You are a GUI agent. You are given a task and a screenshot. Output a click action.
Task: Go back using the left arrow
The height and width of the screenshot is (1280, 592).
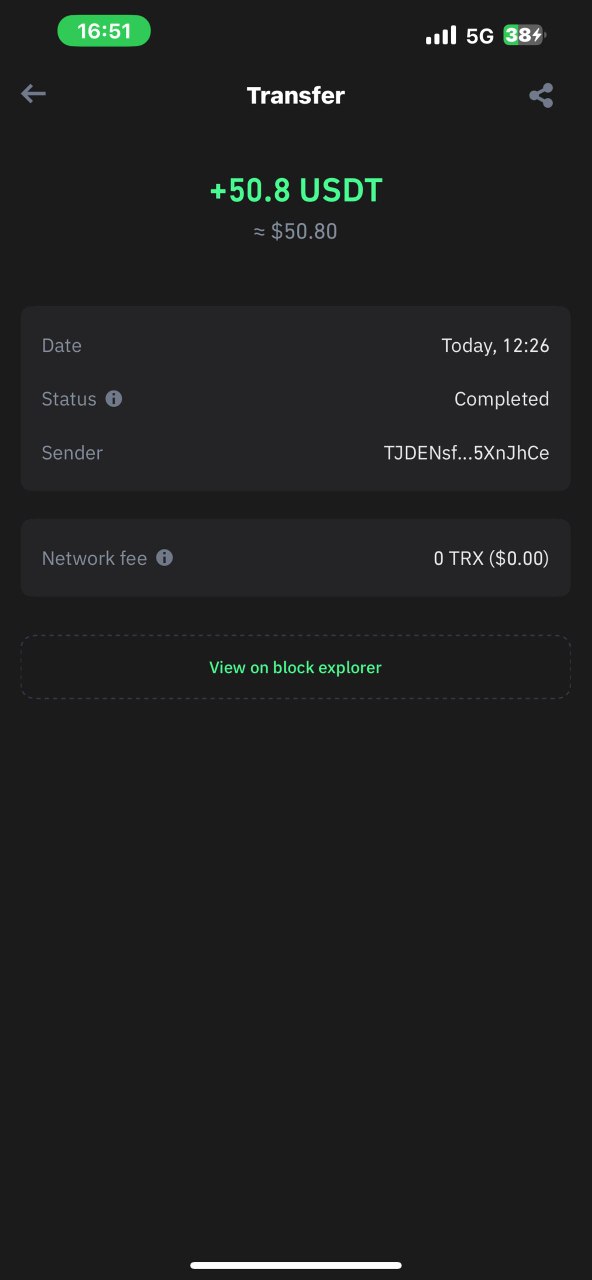33,94
